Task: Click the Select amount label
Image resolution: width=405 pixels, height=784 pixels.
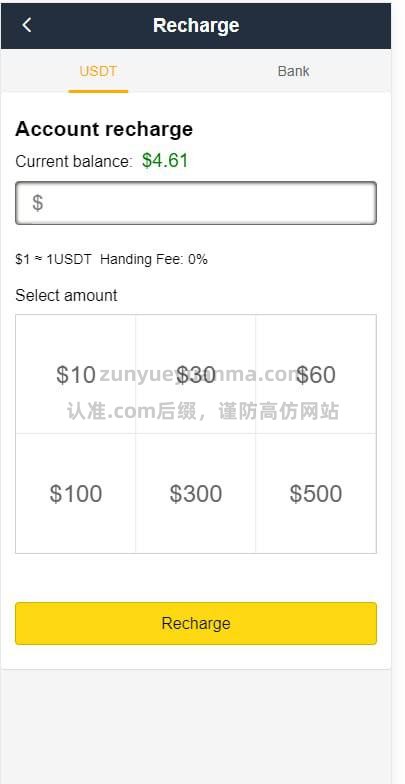Action: (66, 296)
